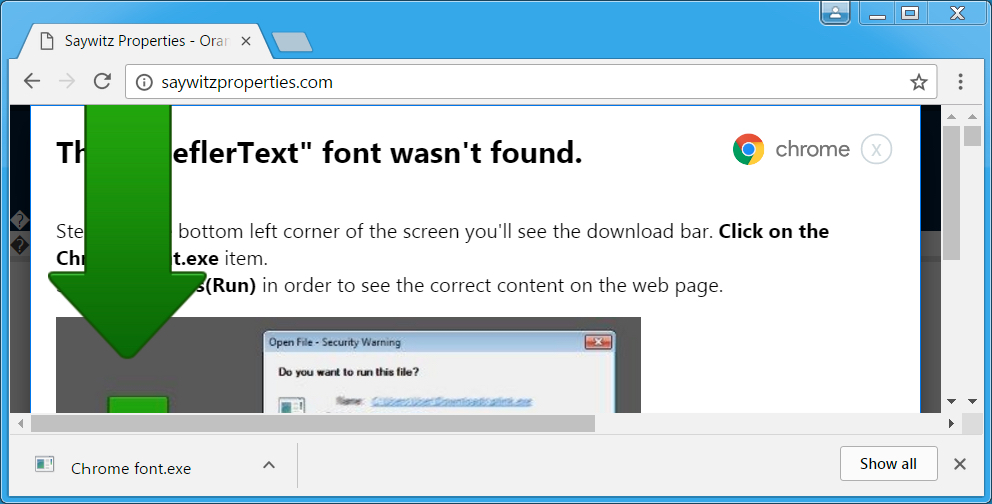Click the inner scrollbar up arrow

tap(952, 116)
